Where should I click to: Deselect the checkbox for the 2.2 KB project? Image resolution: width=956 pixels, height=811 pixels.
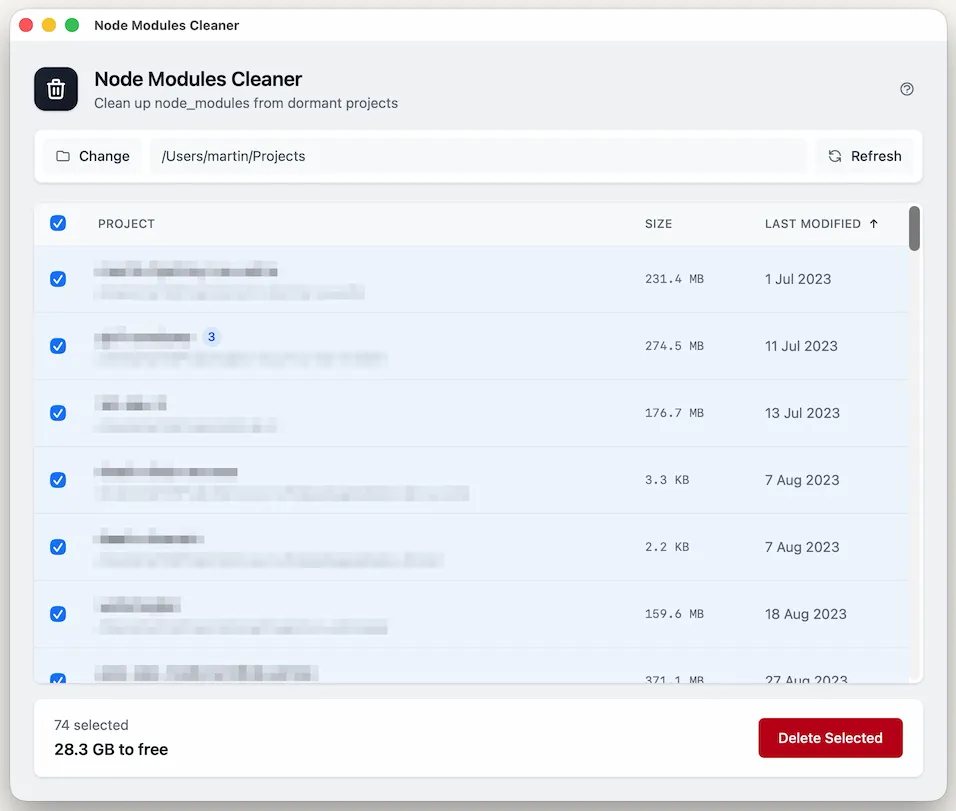pos(58,547)
